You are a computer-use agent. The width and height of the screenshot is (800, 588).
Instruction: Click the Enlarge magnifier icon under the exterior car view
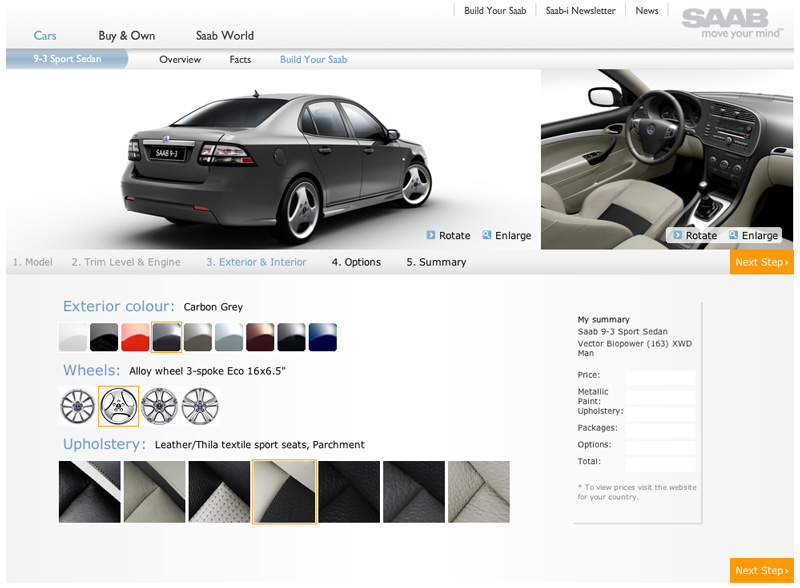[x=487, y=235]
